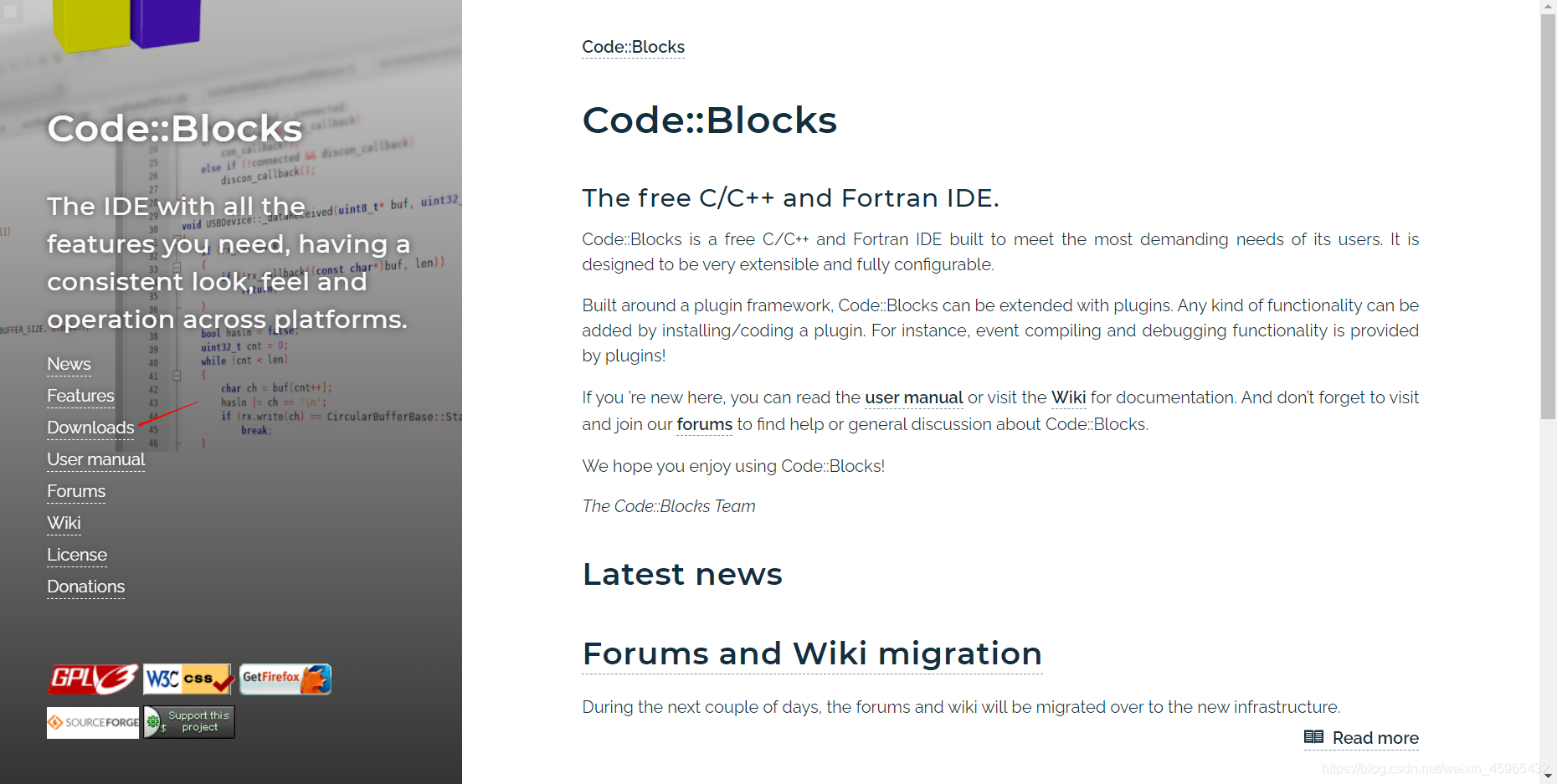Go to the Downloads page
The height and width of the screenshot is (784, 1557).
coord(90,428)
